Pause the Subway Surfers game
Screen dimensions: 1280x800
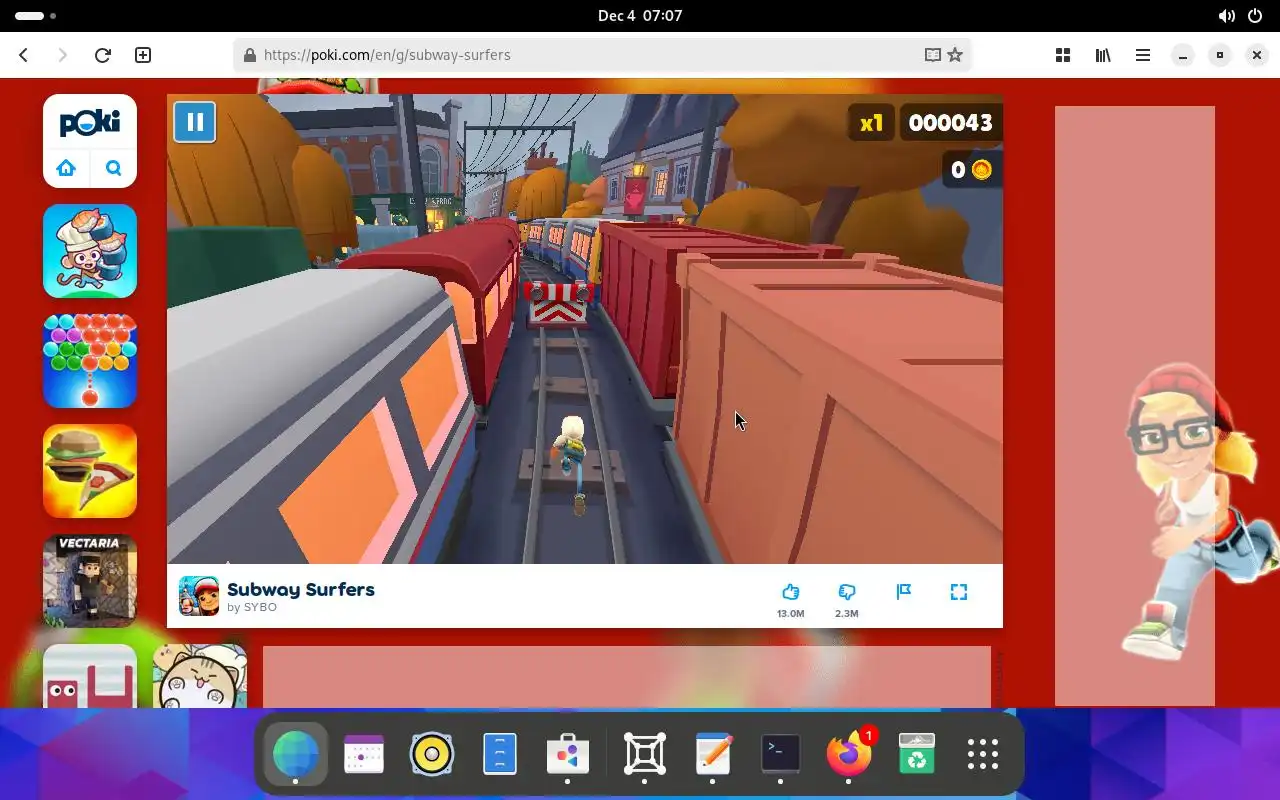point(194,123)
